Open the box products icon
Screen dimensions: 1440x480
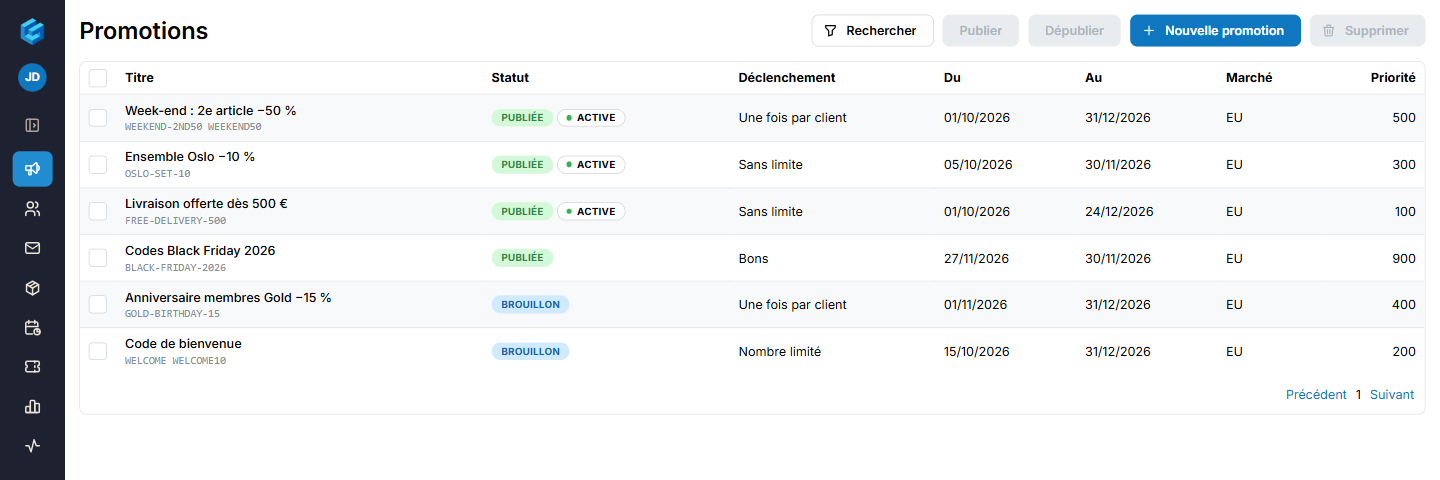(32, 288)
